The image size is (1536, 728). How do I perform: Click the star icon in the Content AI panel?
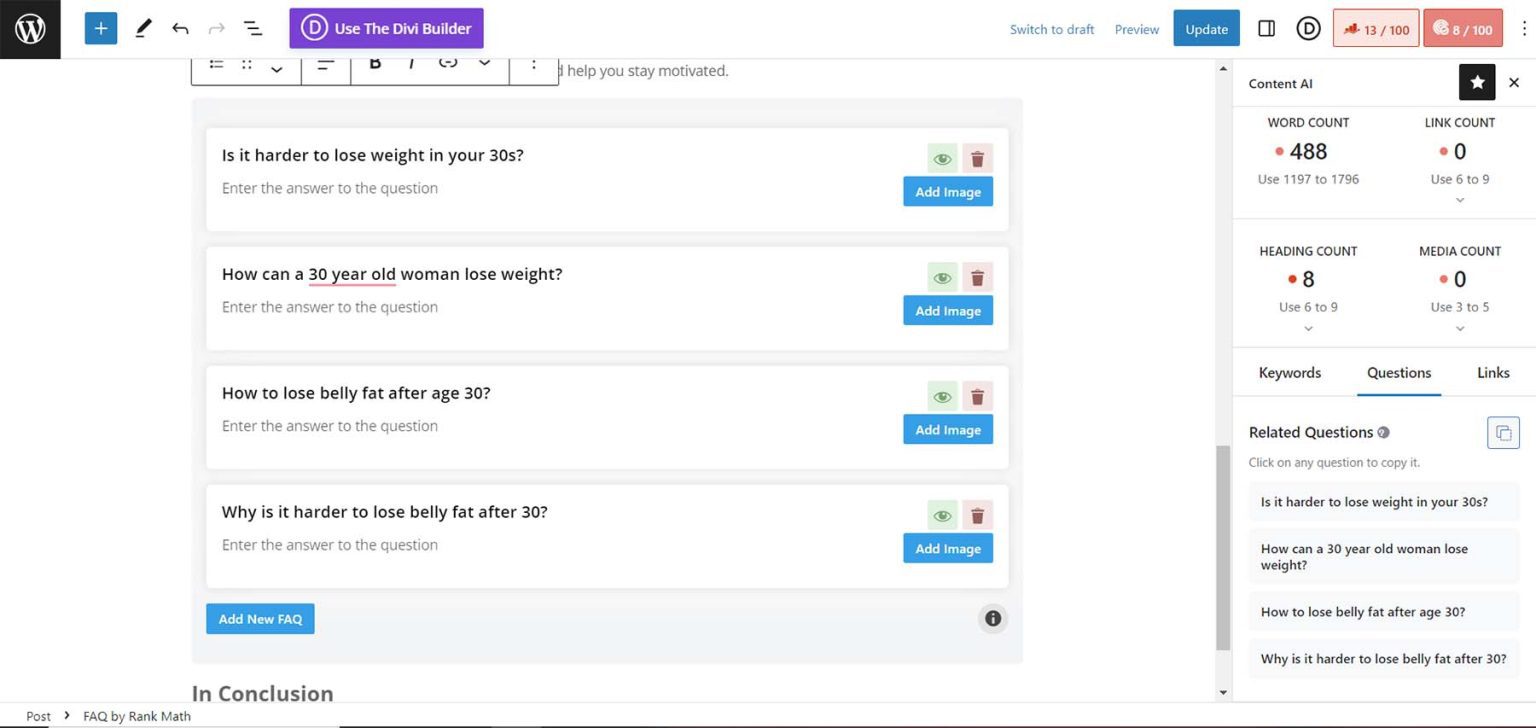tap(1477, 82)
